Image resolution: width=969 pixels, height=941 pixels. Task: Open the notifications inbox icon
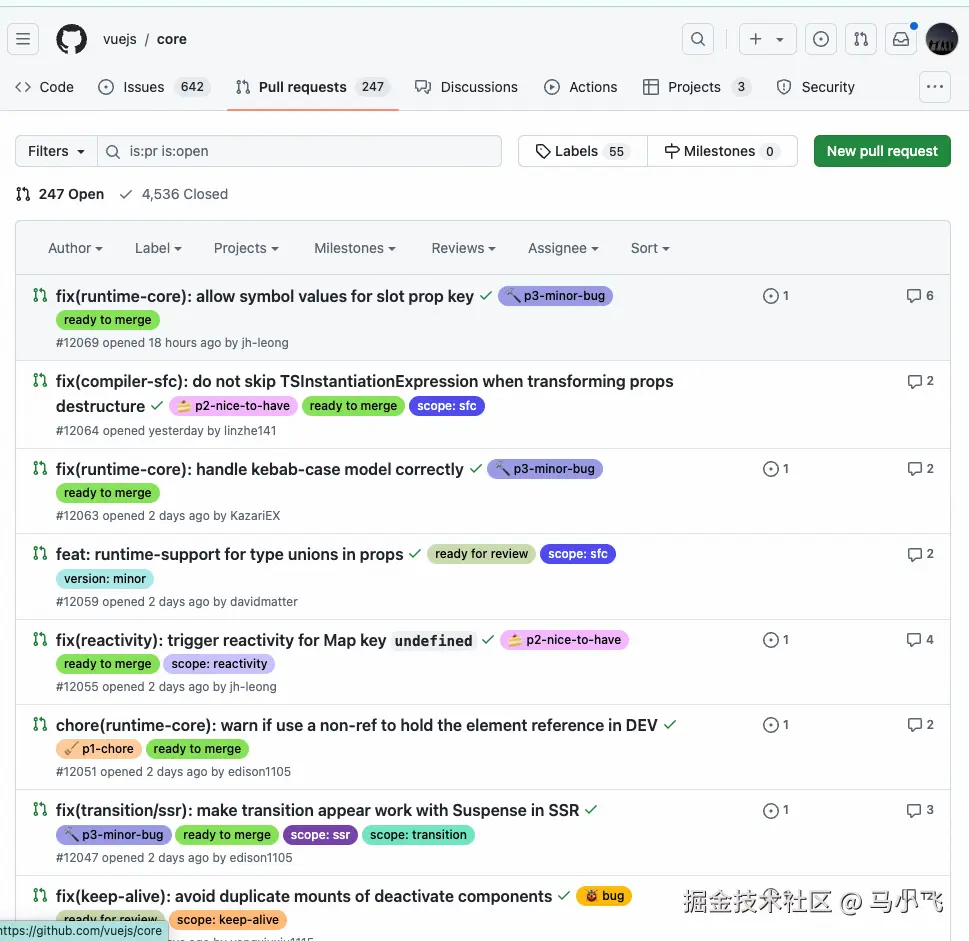pyautogui.click(x=901, y=39)
